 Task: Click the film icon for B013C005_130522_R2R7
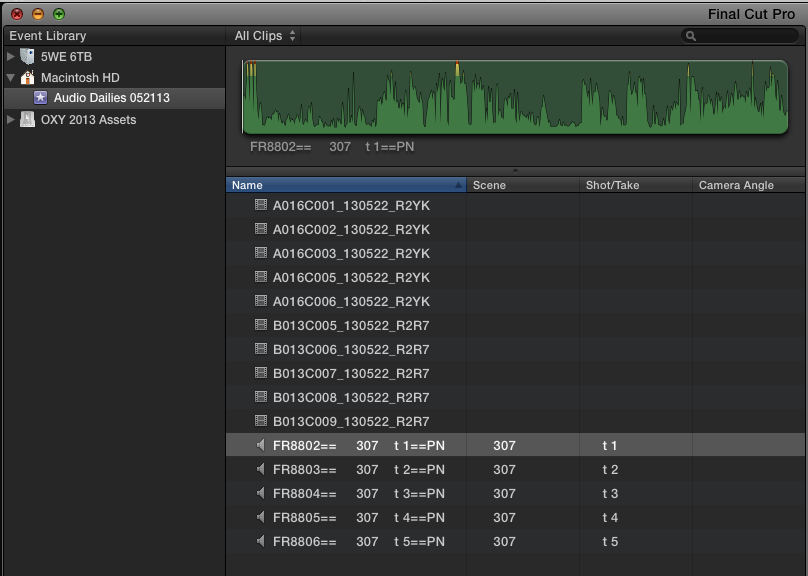coord(261,325)
